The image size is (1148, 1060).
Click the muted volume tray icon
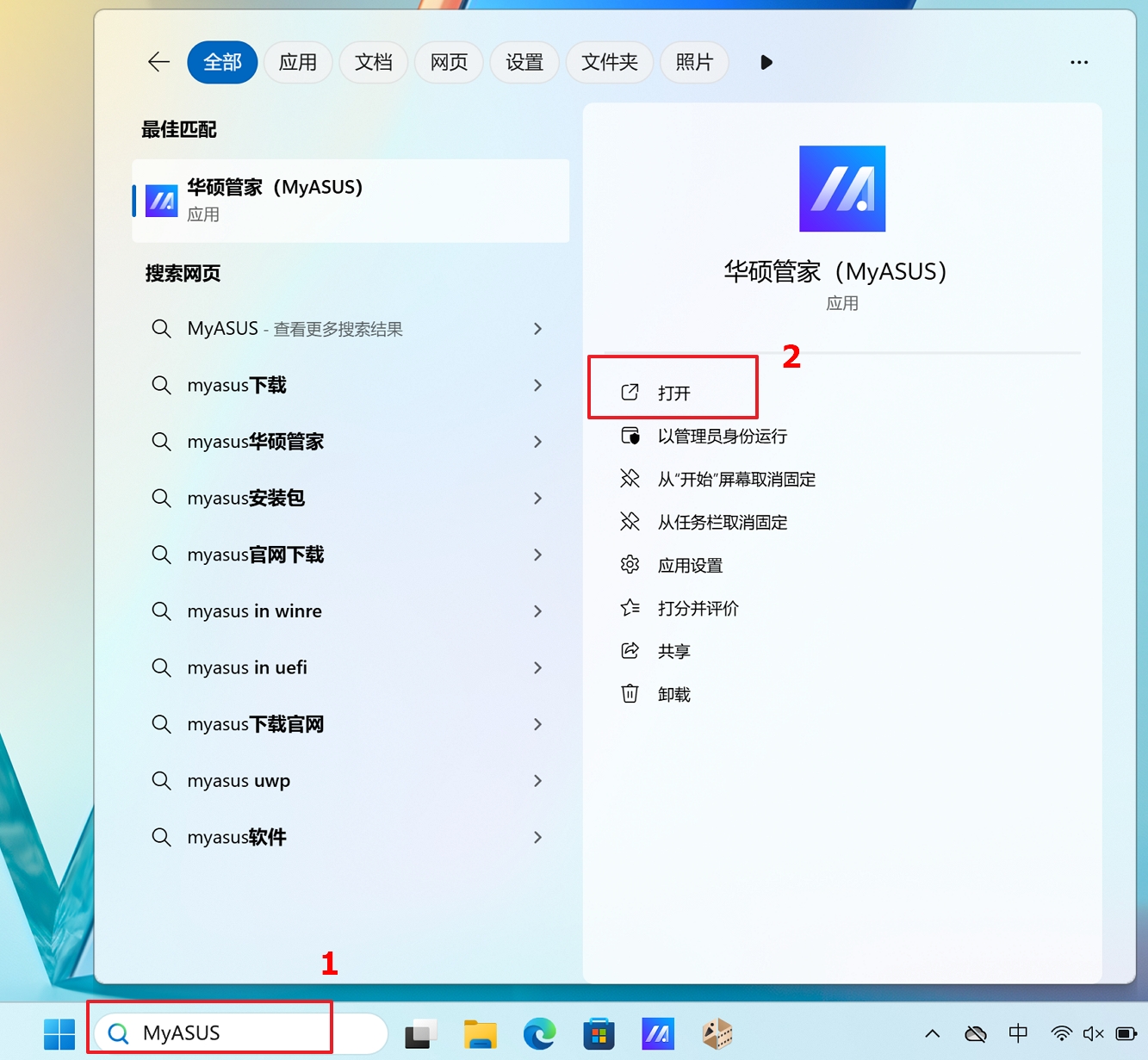click(1094, 1033)
